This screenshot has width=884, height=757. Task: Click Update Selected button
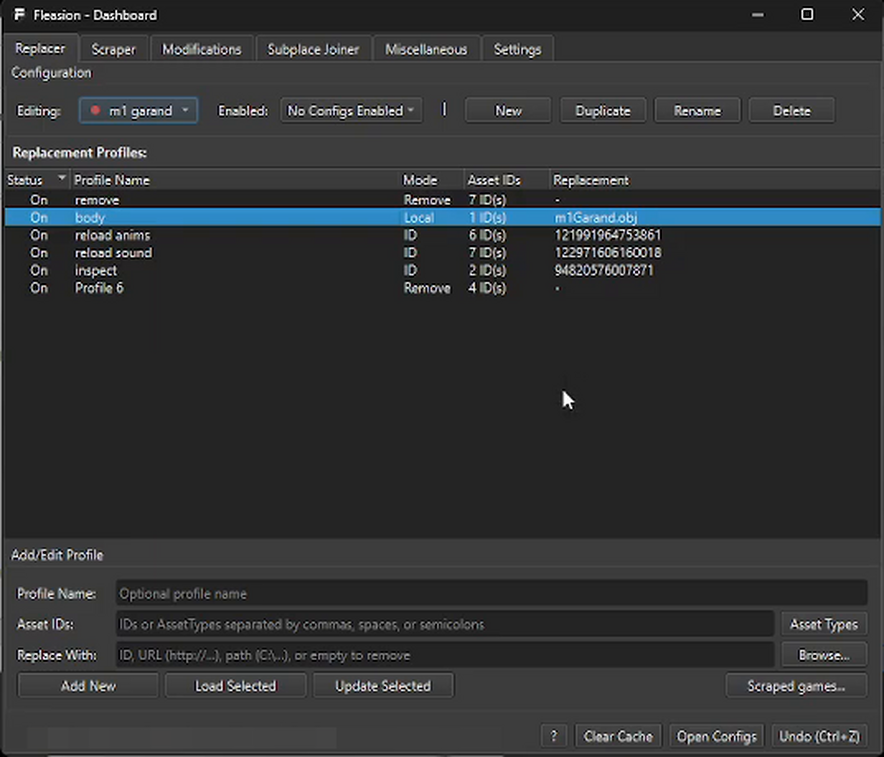[383, 686]
